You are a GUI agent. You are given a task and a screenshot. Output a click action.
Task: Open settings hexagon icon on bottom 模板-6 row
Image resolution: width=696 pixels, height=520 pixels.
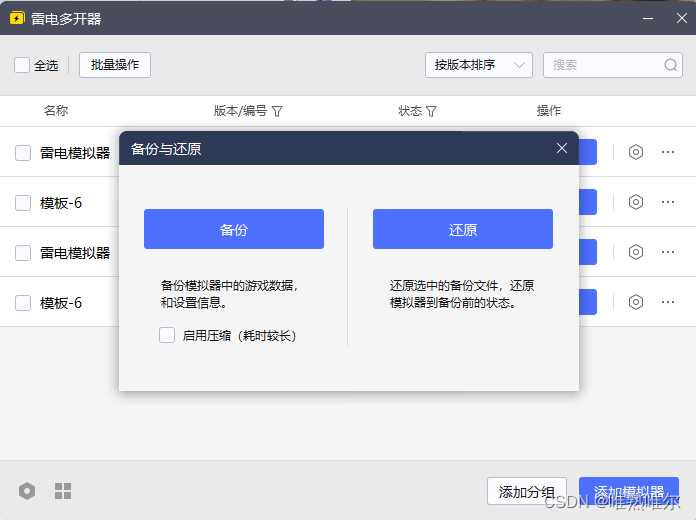click(636, 302)
